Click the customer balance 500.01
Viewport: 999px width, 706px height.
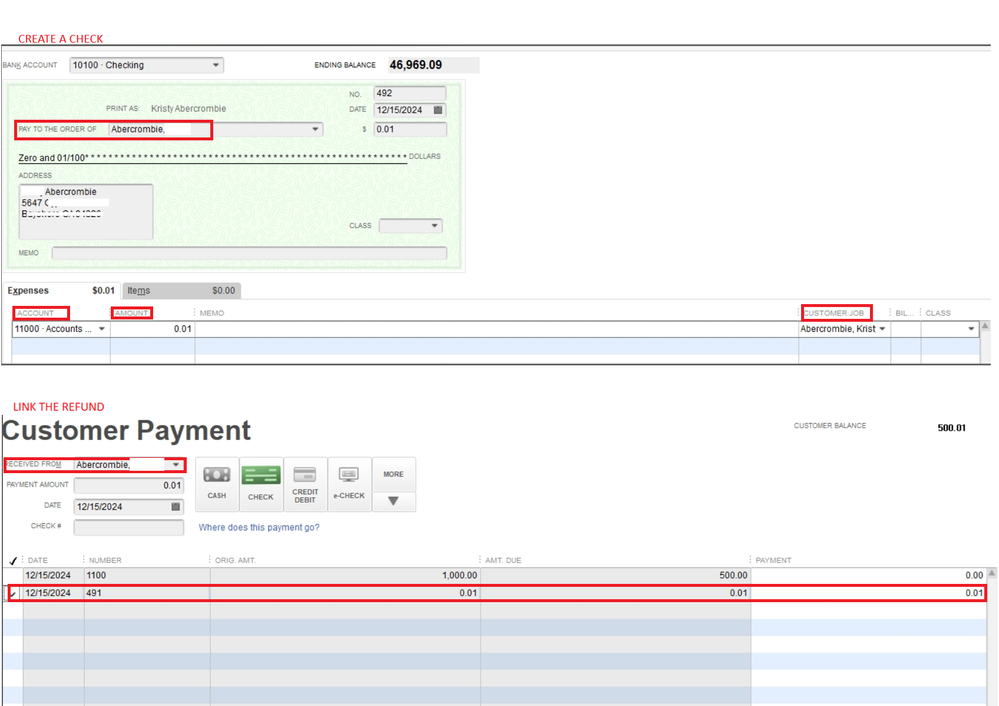coord(951,428)
